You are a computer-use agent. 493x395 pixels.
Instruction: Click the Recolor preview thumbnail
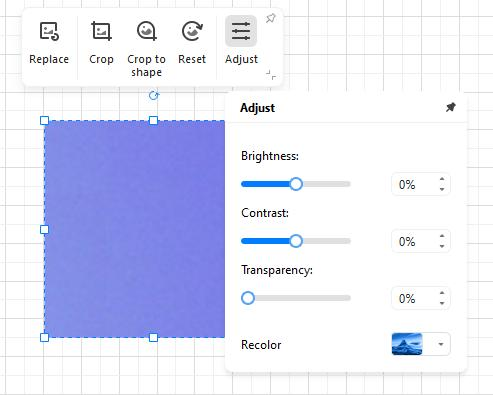click(x=407, y=344)
